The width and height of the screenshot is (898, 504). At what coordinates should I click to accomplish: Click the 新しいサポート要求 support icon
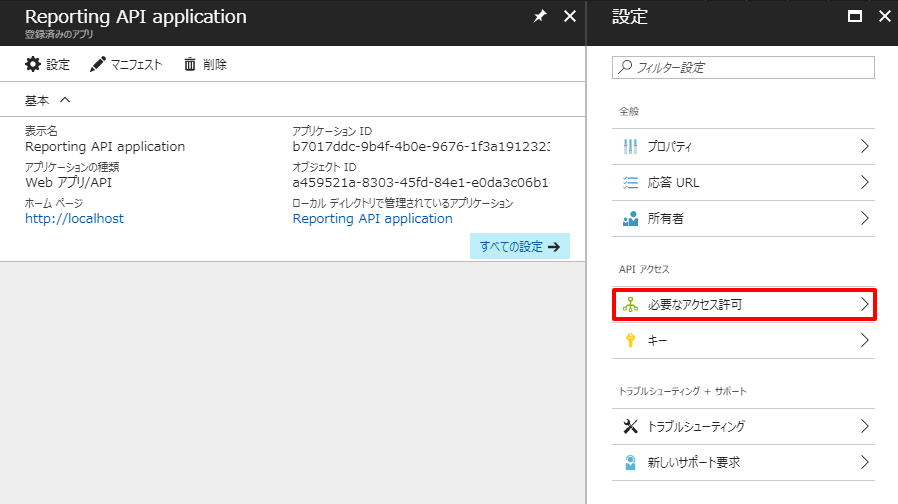[x=630, y=462]
